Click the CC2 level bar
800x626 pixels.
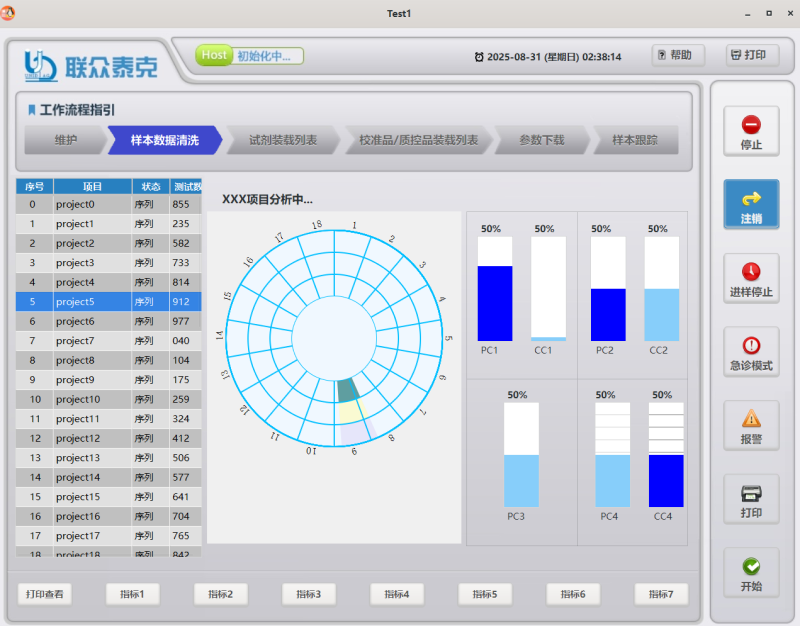tap(662, 289)
